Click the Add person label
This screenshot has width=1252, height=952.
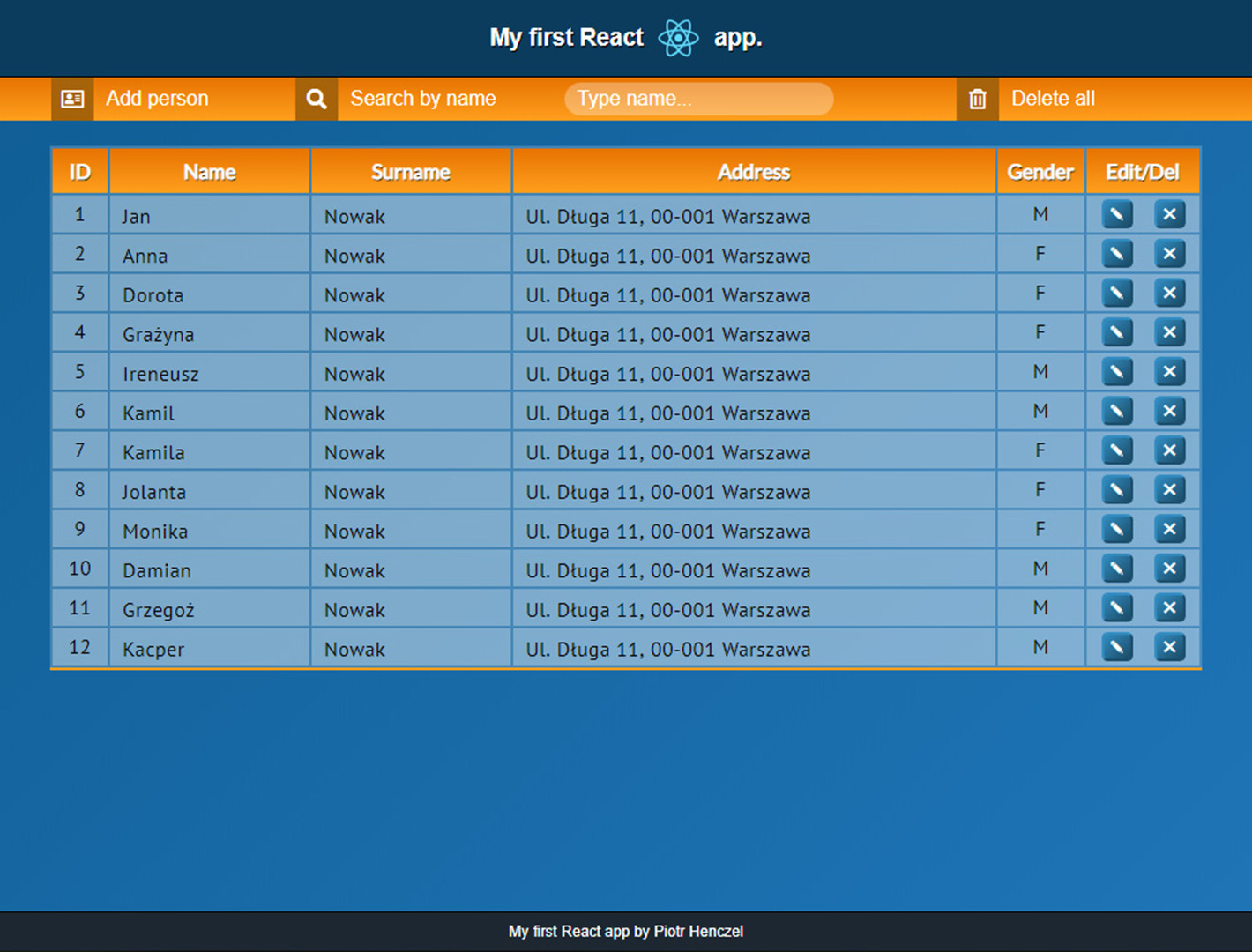157,99
